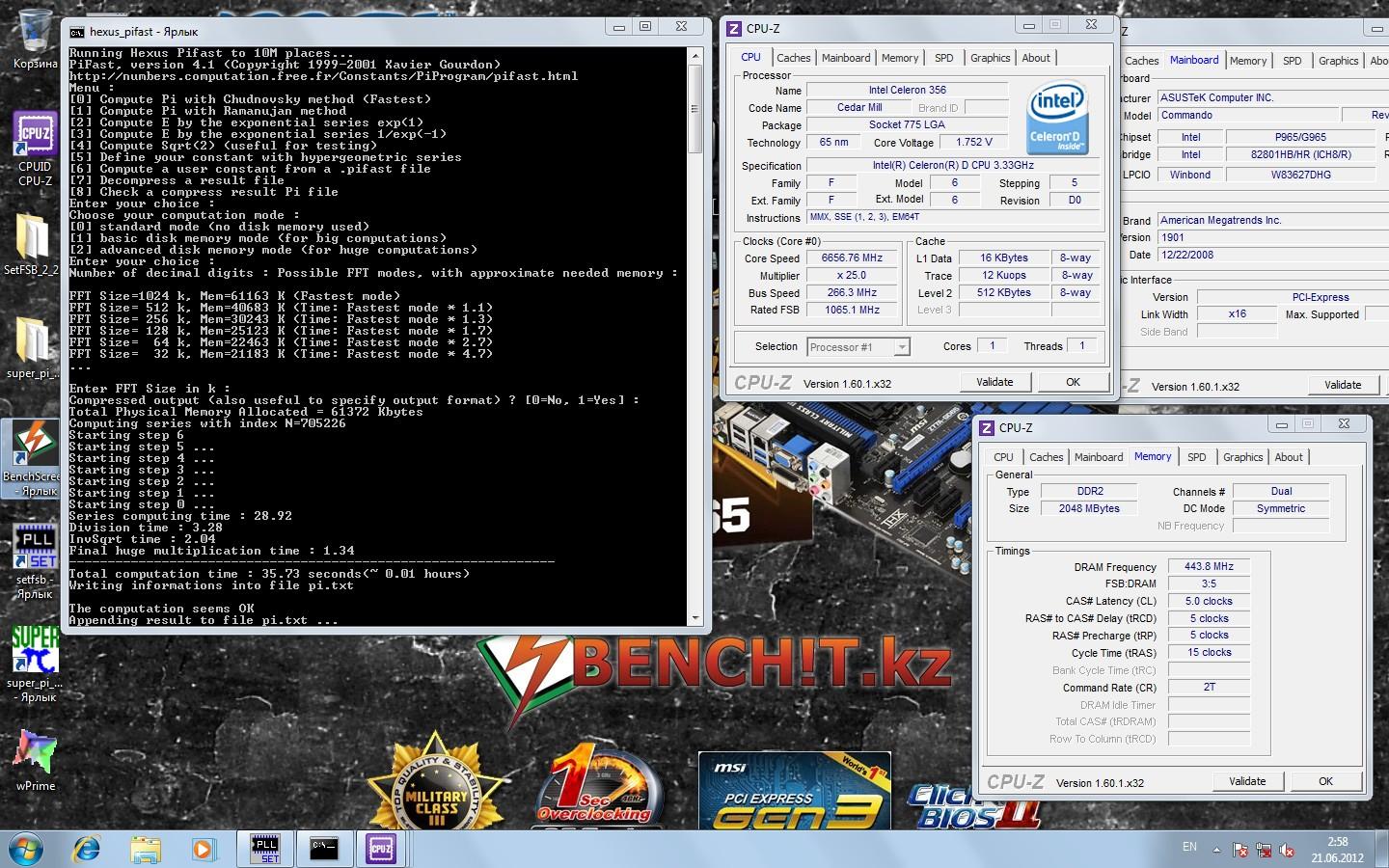Image resolution: width=1389 pixels, height=868 pixels.
Task: Open SPD tab in CPU-Z CPU window
Action: point(944,58)
